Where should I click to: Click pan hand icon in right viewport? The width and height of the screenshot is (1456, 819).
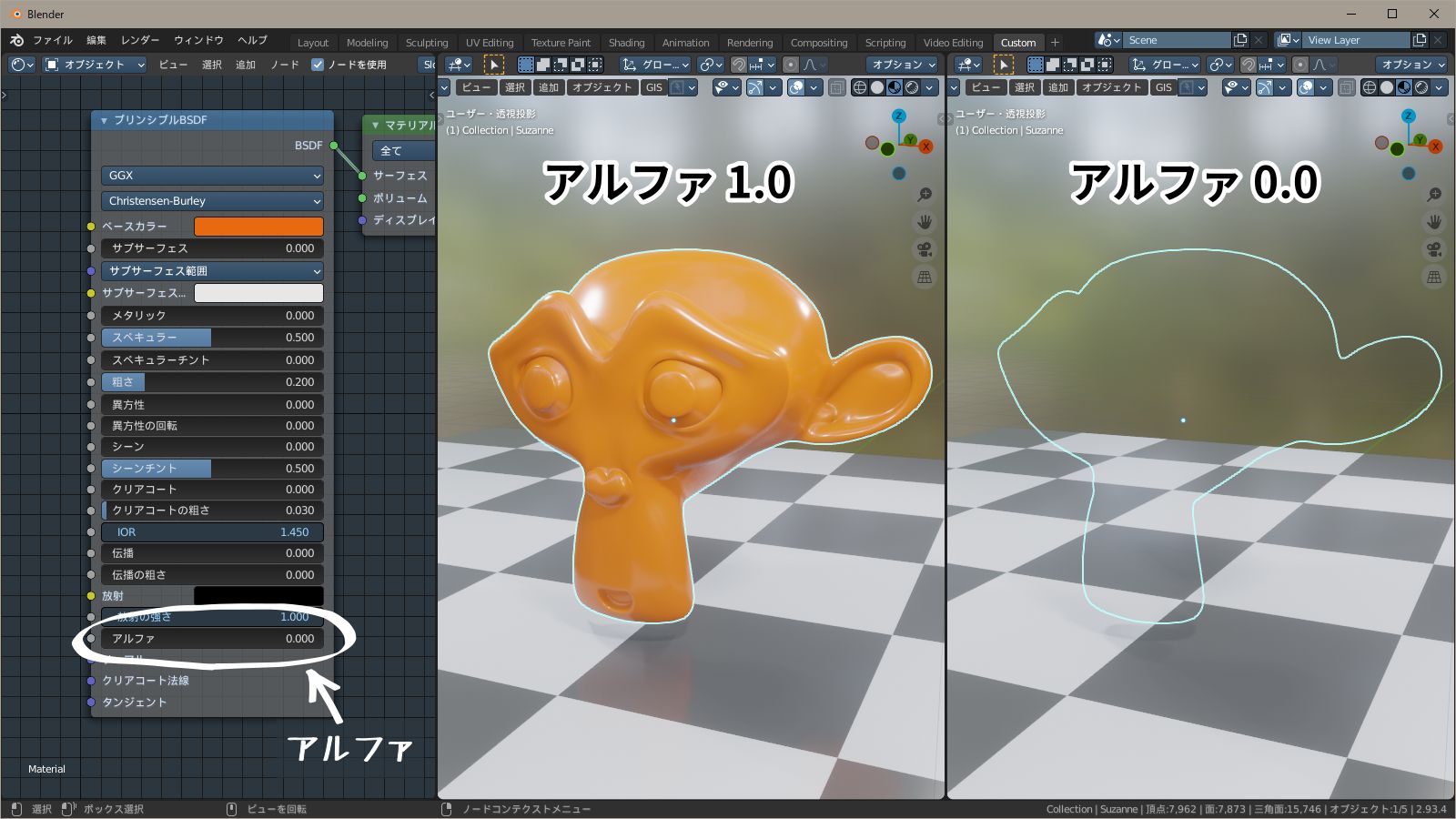tap(1434, 222)
